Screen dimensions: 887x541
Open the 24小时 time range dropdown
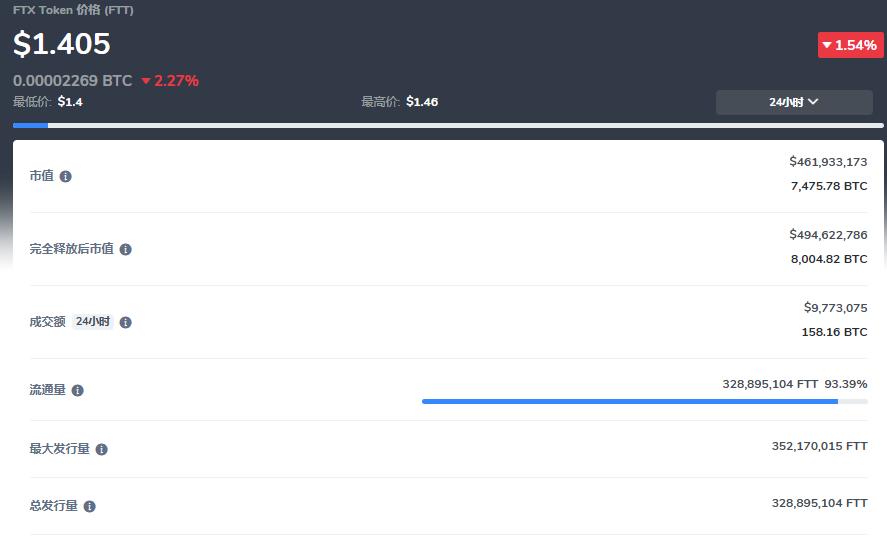tap(794, 102)
